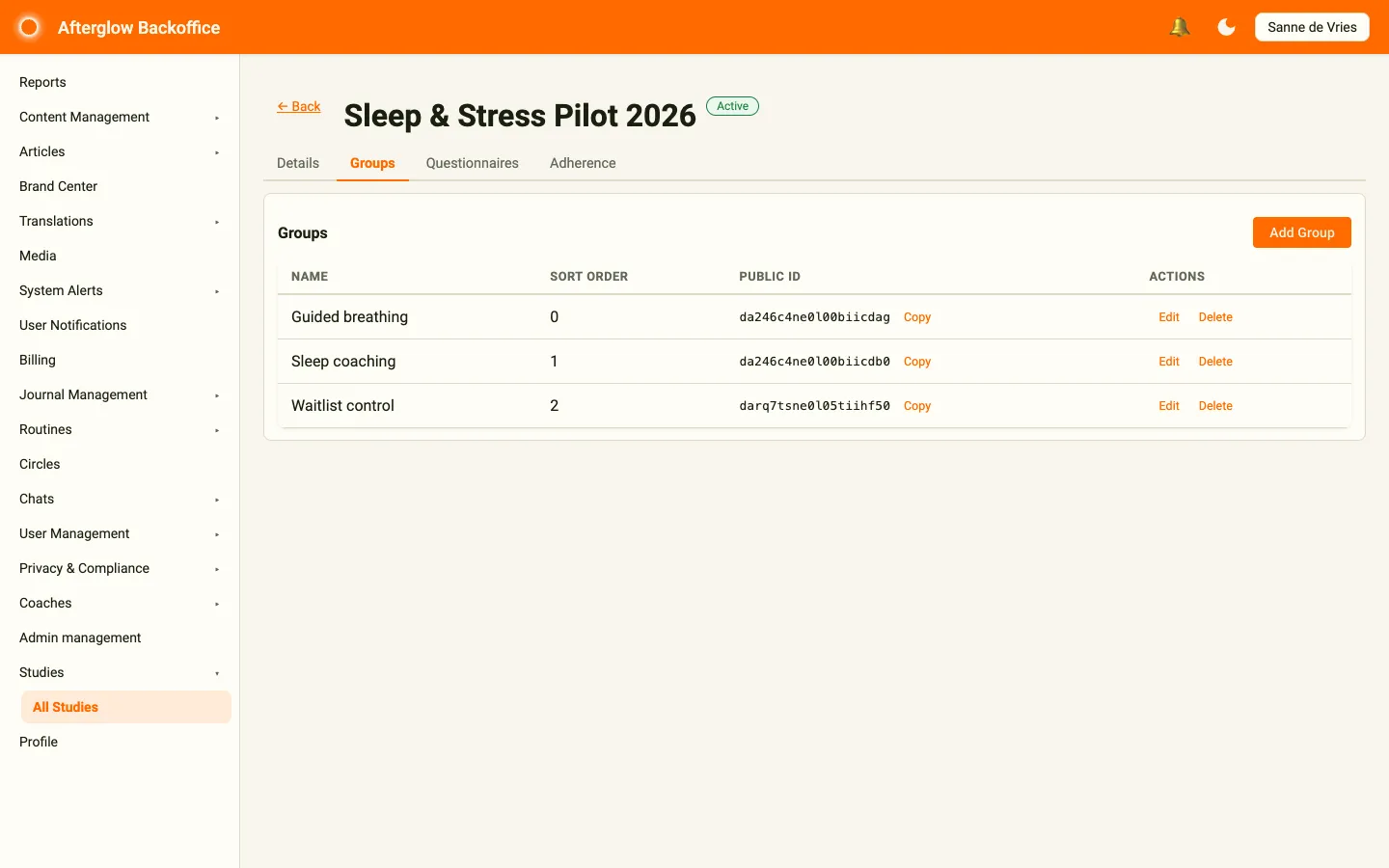
Task: Copy public ID of Sleep coaching
Action: [917, 362]
